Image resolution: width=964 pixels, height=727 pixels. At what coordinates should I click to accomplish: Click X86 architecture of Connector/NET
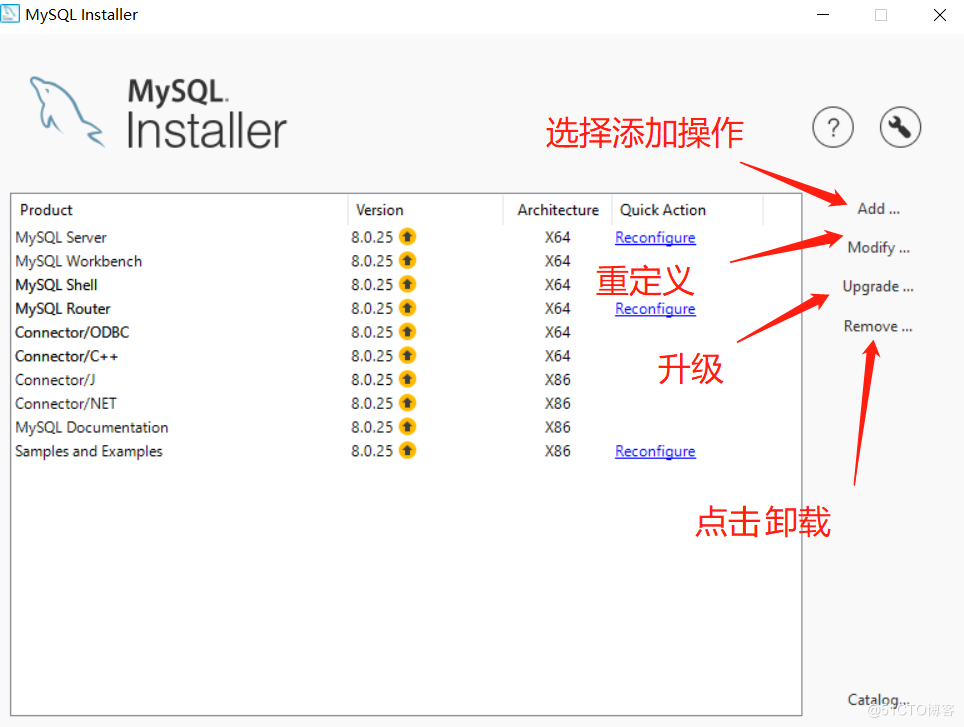point(558,404)
